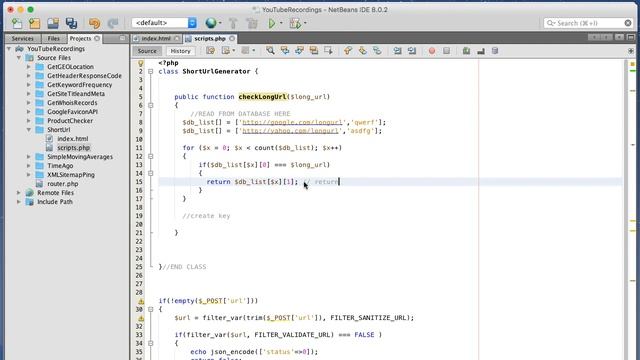Switch to the Services tab
640x360 pixels.
22,38
